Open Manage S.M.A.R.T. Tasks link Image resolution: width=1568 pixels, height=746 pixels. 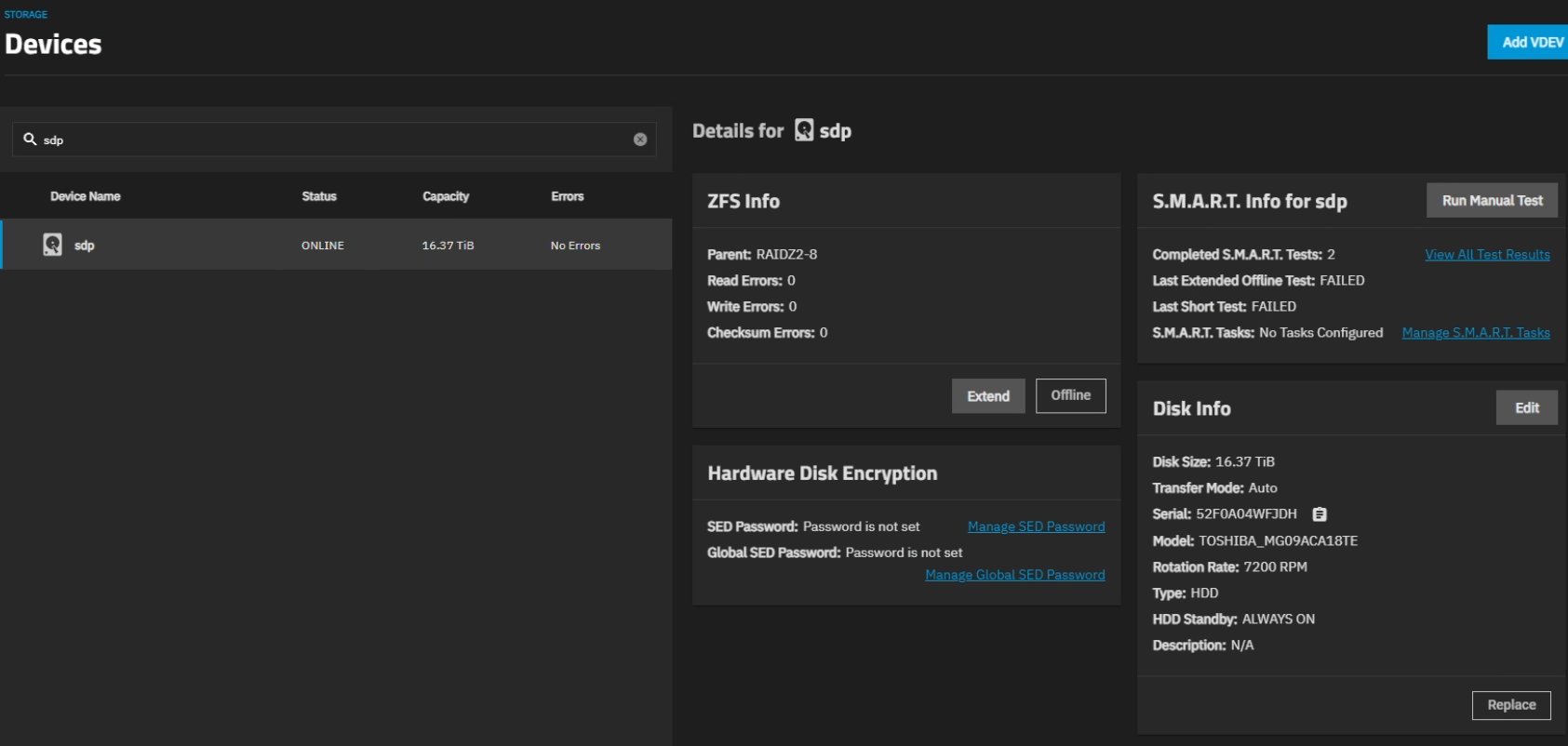1476,333
